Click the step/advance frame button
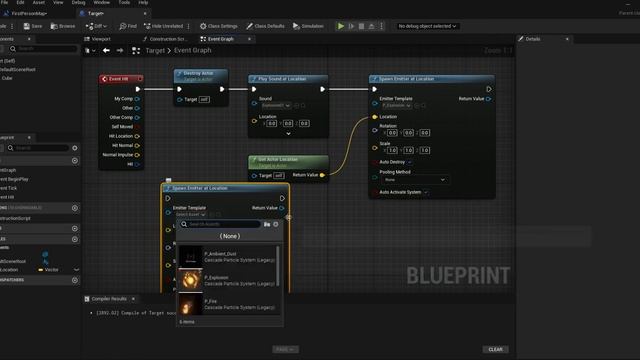Viewport: 640px width, 360px height. pyautogui.click(x=351, y=26)
